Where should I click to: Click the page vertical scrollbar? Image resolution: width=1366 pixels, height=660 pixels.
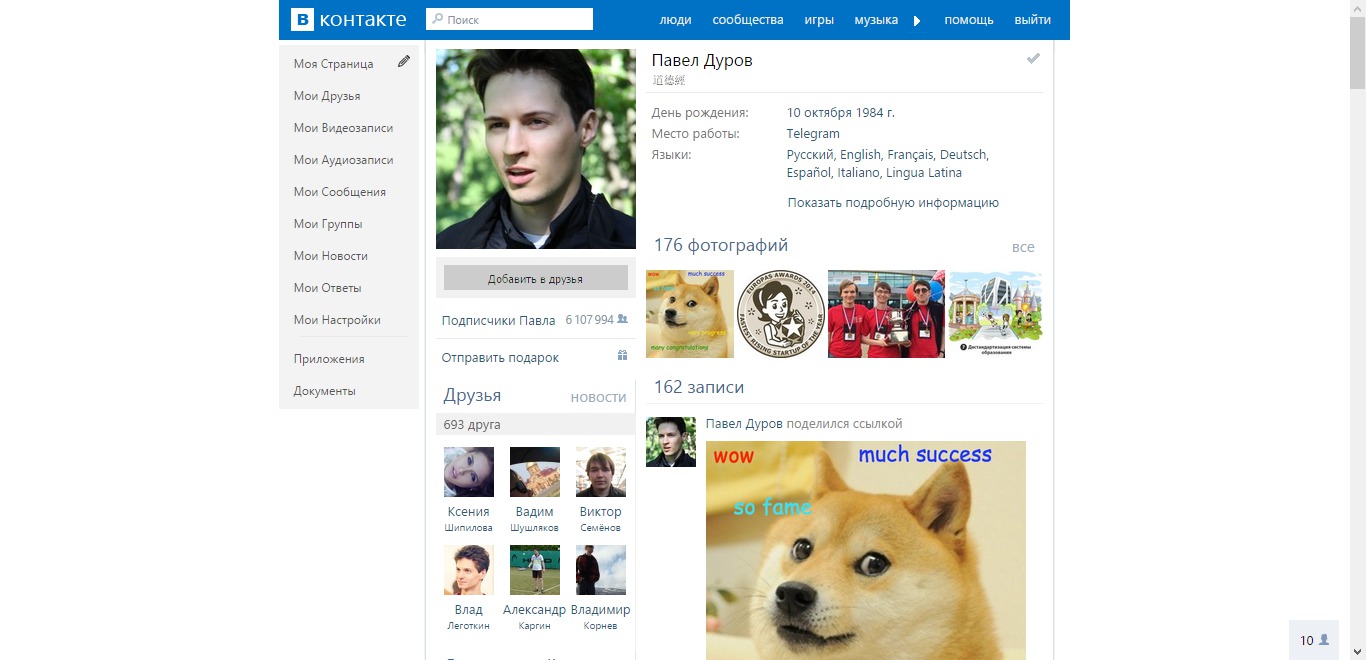(1357, 330)
